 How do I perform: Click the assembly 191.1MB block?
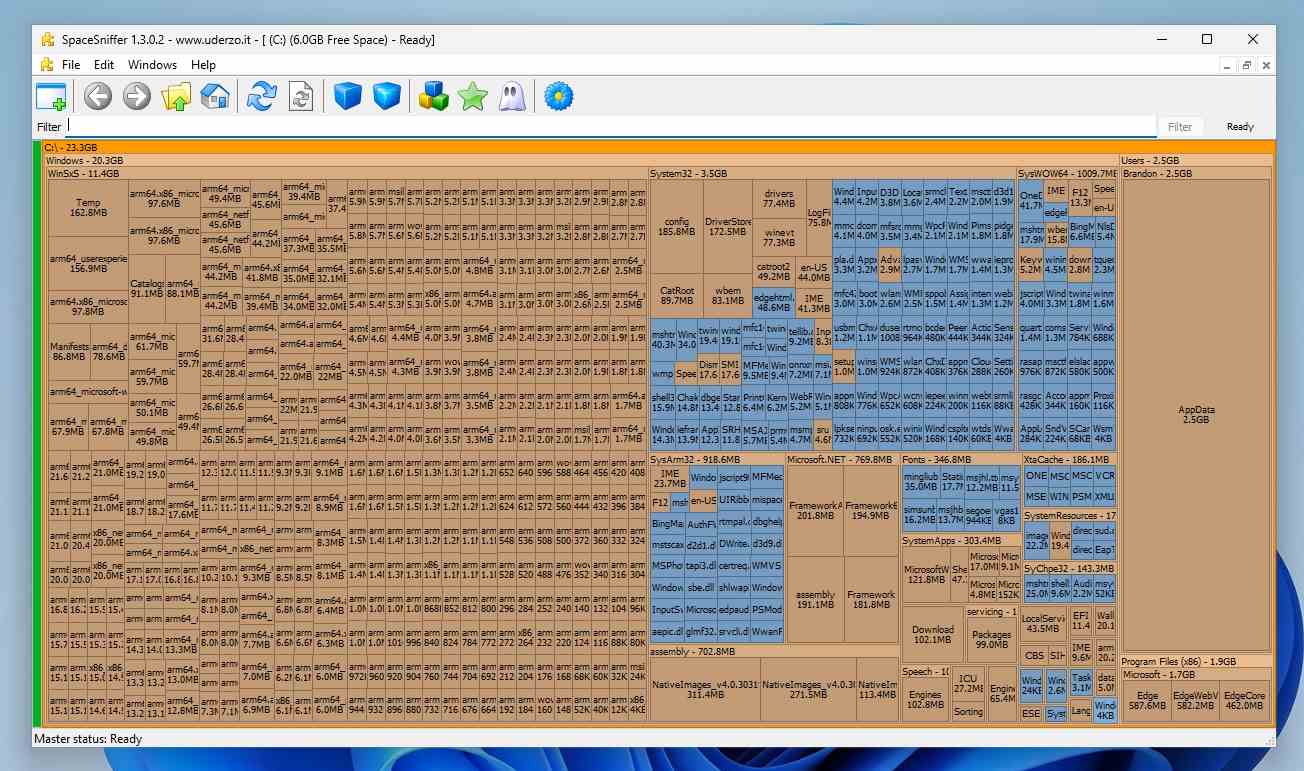point(815,600)
